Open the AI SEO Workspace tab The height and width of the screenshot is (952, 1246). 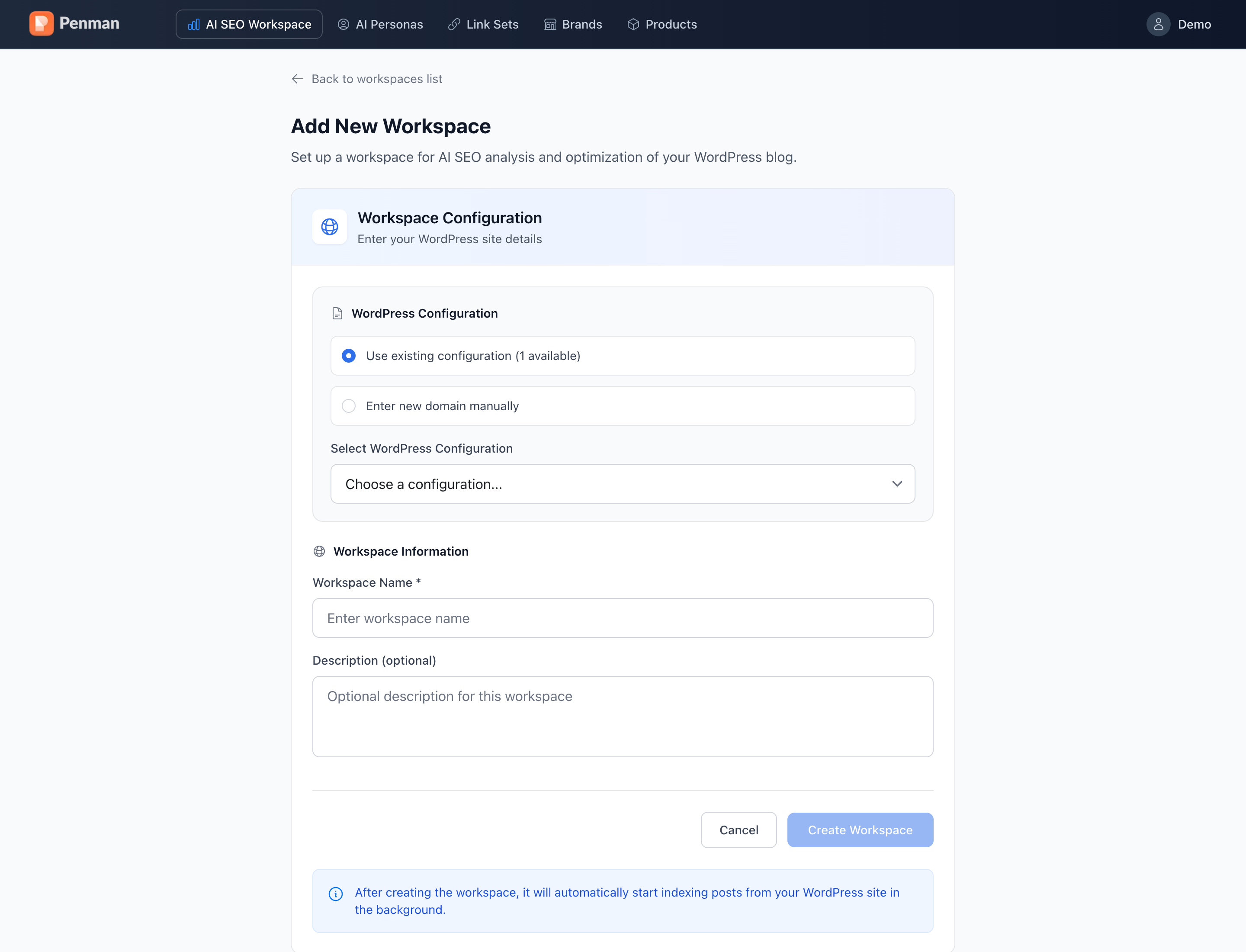coord(249,24)
